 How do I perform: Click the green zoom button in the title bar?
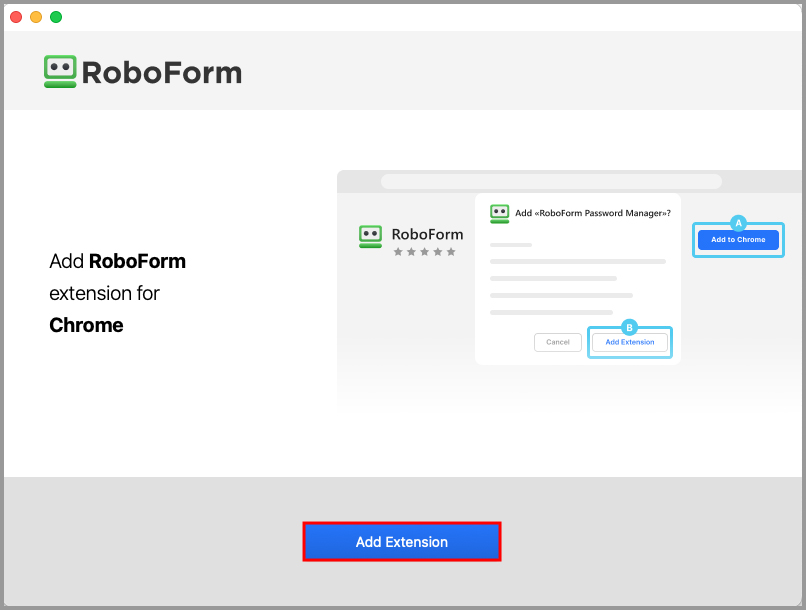click(x=56, y=16)
